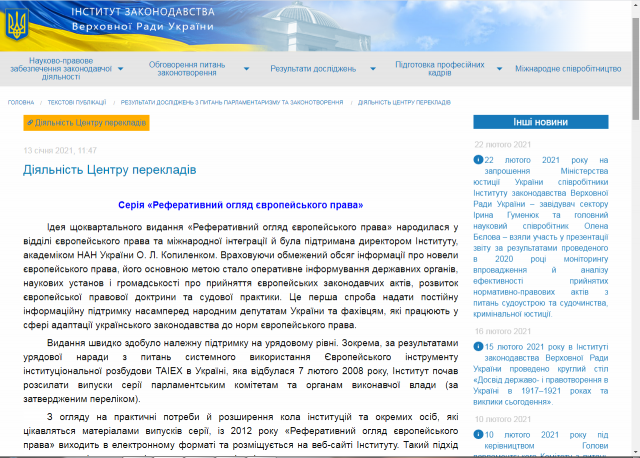
Task: Click info icon beside 22 лютого news
Action: point(478,159)
